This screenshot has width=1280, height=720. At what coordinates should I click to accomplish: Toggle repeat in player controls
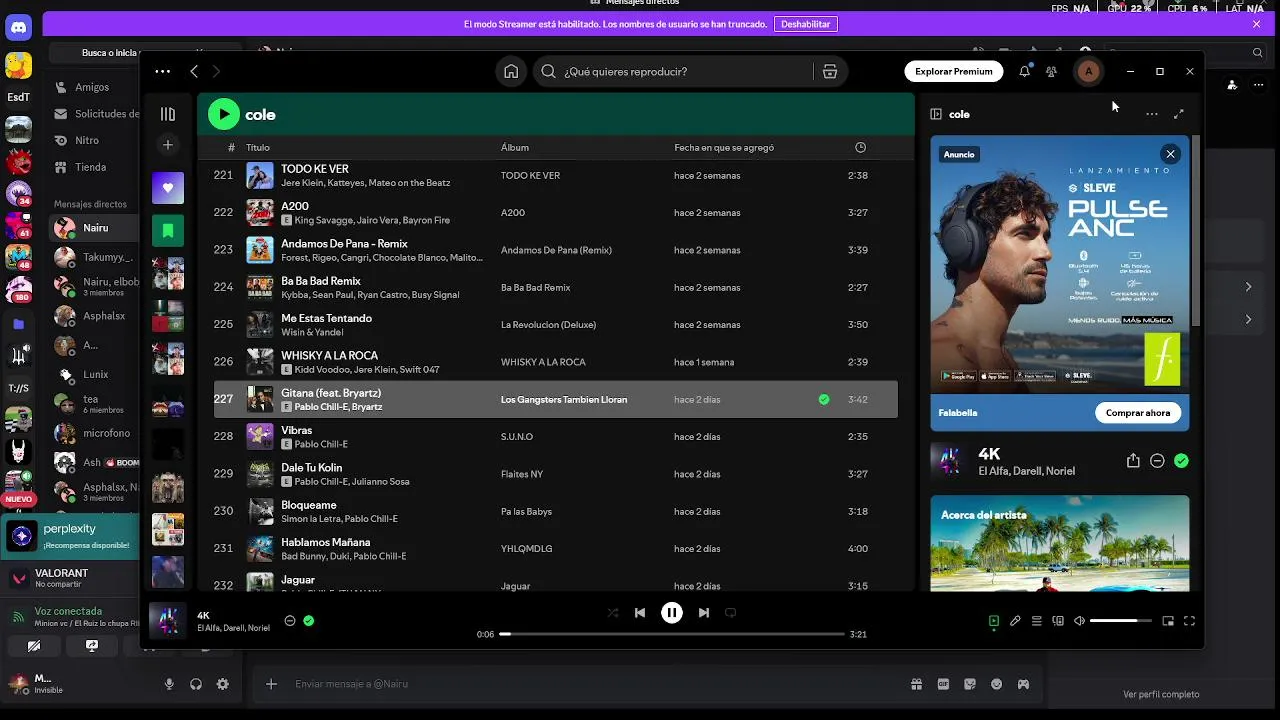730,613
